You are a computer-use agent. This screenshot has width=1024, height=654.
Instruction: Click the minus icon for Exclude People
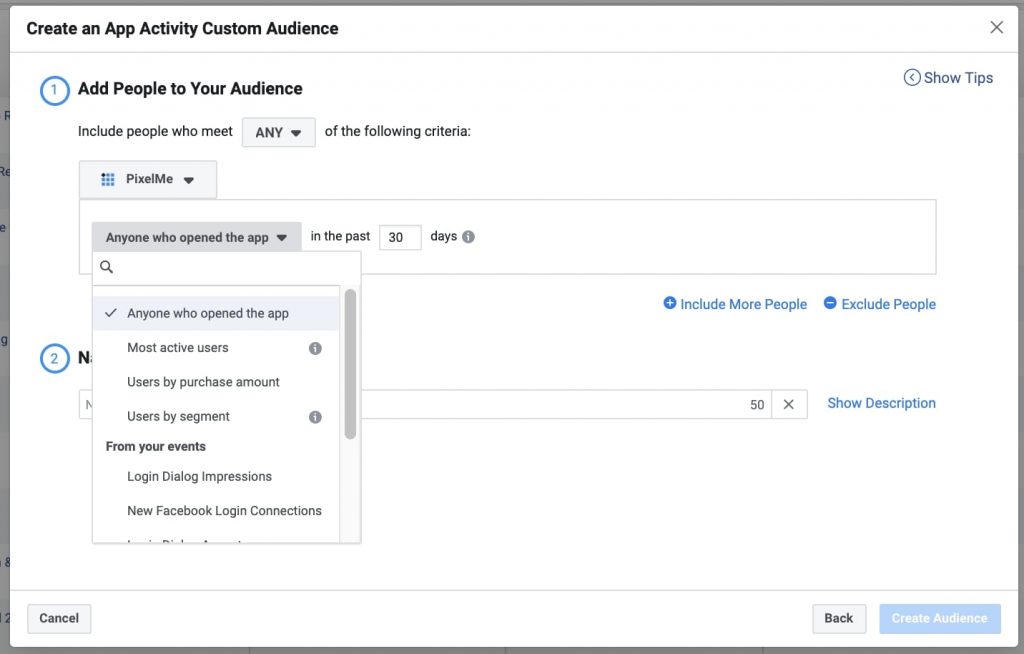(x=830, y=303)
